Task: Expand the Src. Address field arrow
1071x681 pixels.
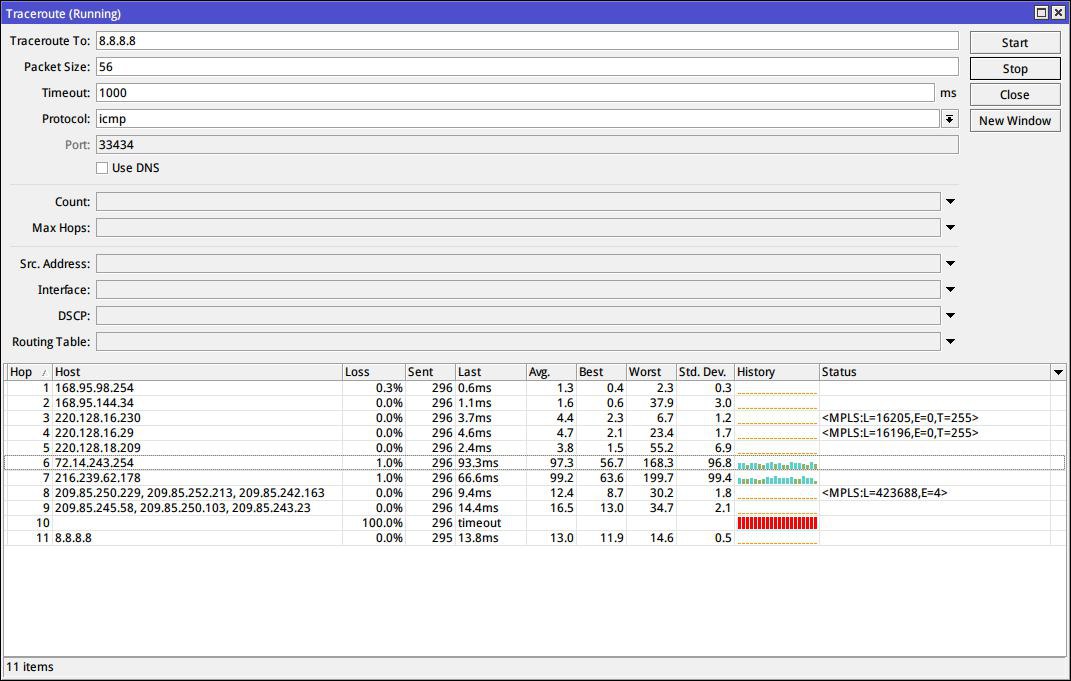Action: point(950,264)
